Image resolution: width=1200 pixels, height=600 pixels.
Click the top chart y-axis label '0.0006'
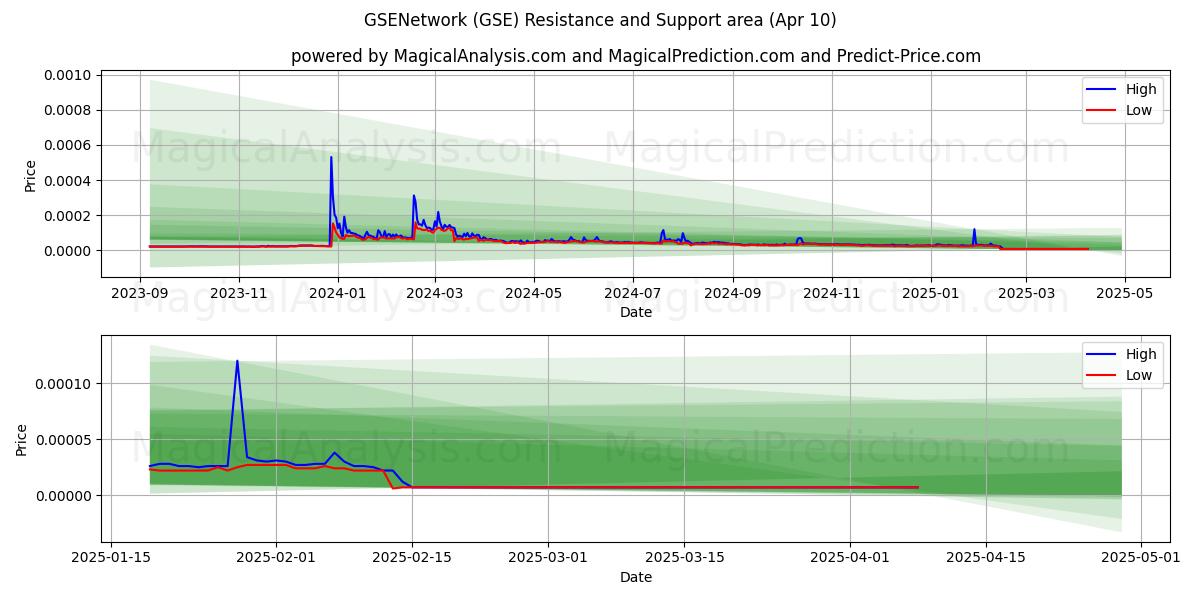(x=69, y=146)
